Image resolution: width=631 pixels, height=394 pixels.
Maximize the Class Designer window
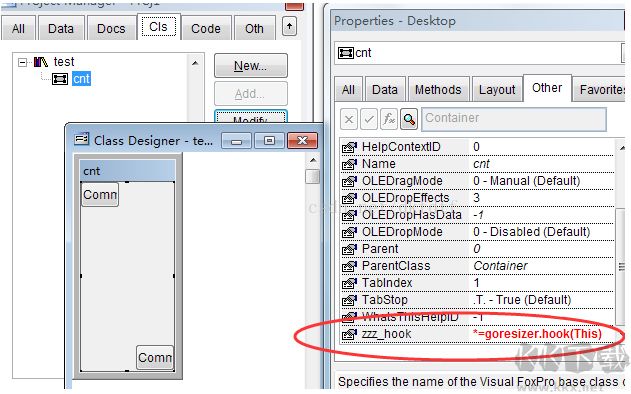pos(269,140)
